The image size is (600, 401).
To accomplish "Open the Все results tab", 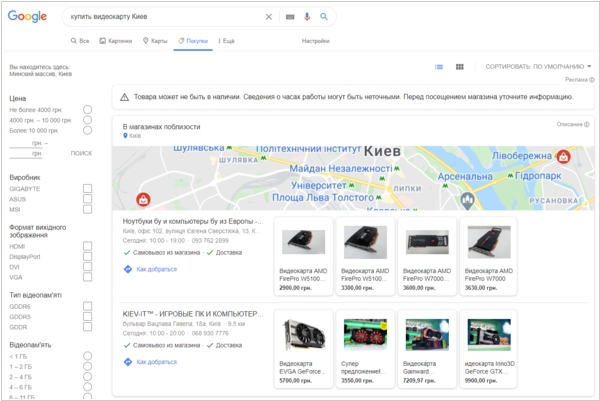I will click(x=80, y=41).
